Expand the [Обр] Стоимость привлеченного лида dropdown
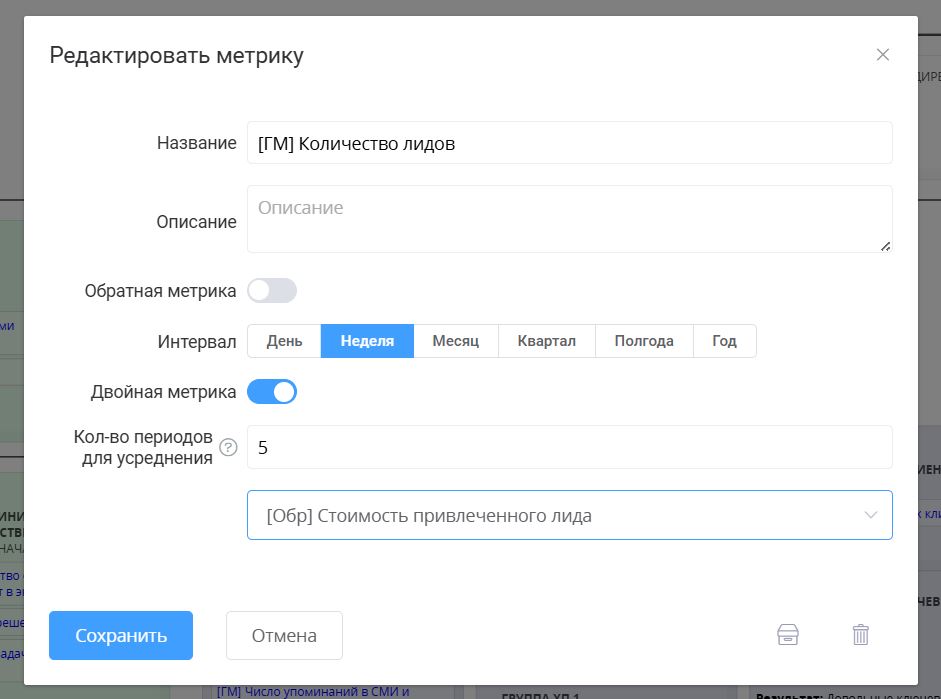The image size is (941, 699). point(570,515)
